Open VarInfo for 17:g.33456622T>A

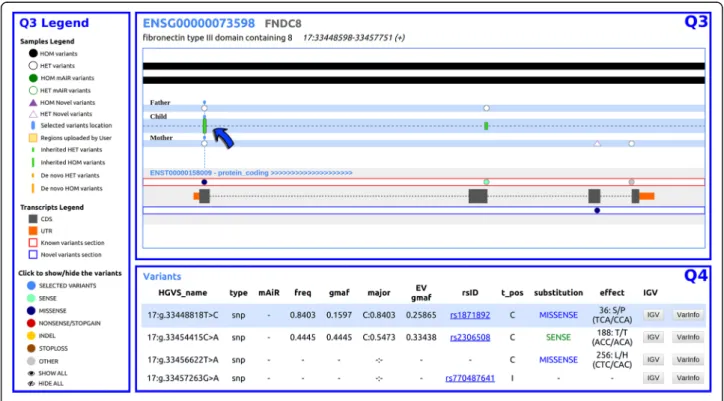click(x=688, y=359)
